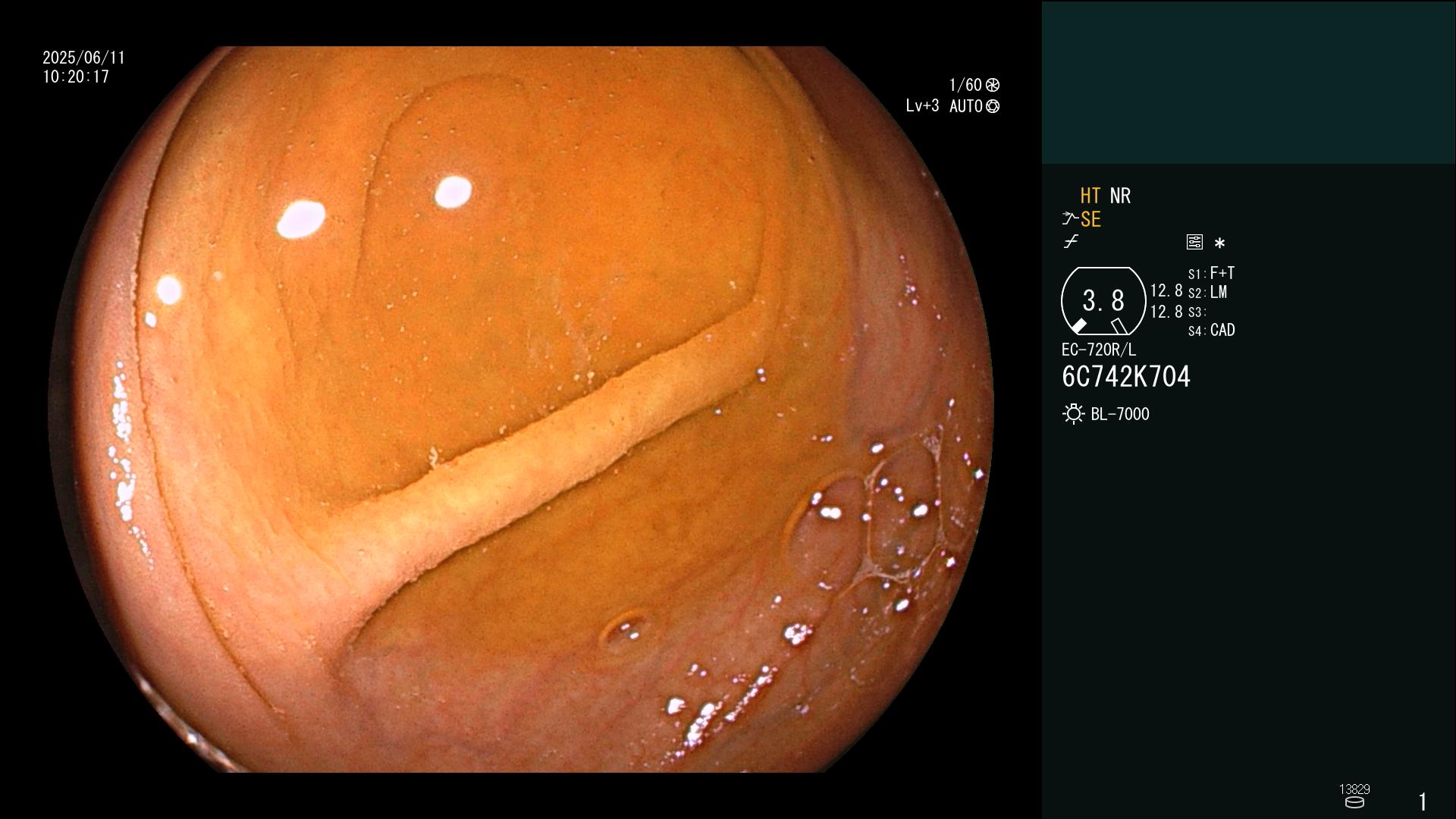Image resolution: width=1456 pixels, height=819 pixels.
Task: Click the BL-7000 light source label
Action: 1120,414
